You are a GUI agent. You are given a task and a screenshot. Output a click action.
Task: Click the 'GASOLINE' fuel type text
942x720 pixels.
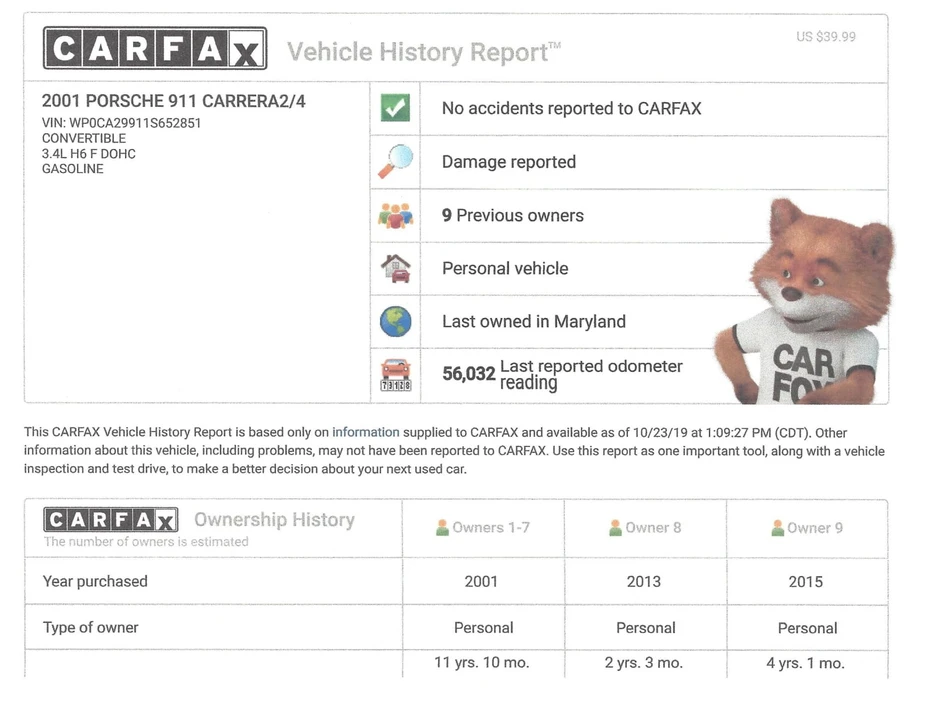coord(73,169)
